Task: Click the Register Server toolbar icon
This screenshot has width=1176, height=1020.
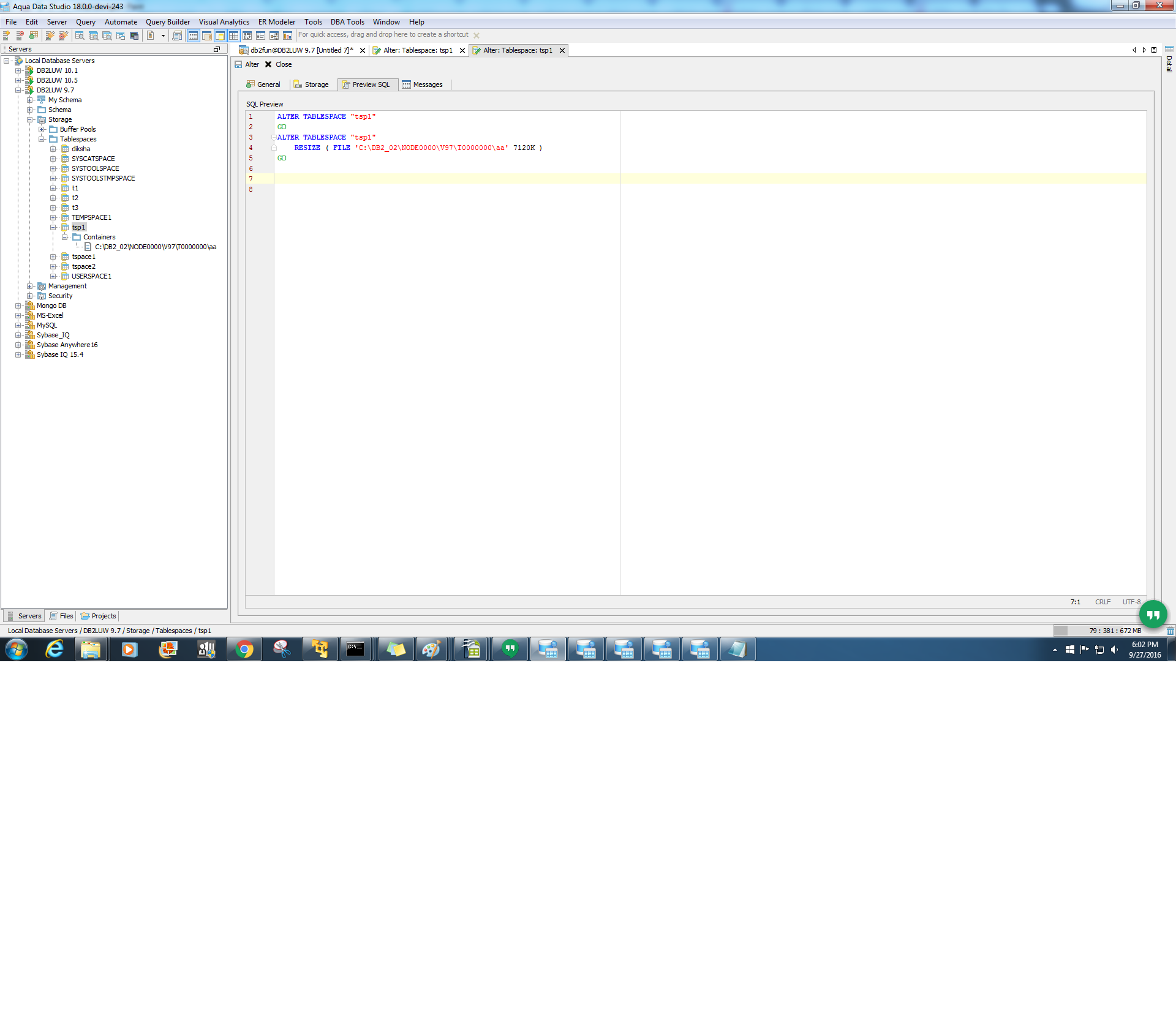Action: pos(7,36)
